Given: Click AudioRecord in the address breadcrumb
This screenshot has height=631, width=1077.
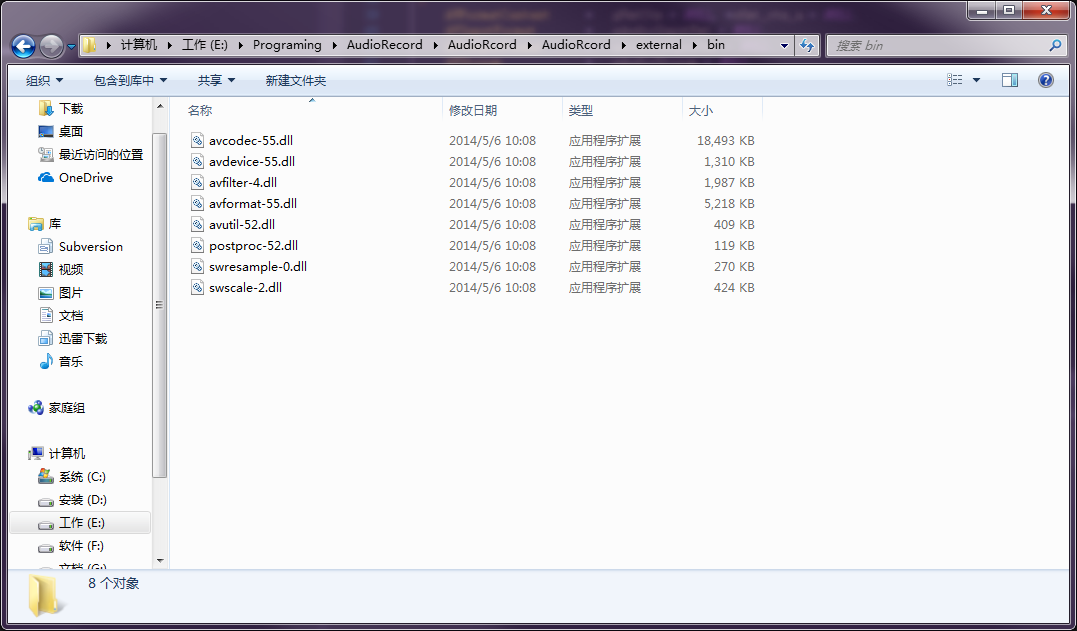Looking at the screenshot, I should coord(384,45).
